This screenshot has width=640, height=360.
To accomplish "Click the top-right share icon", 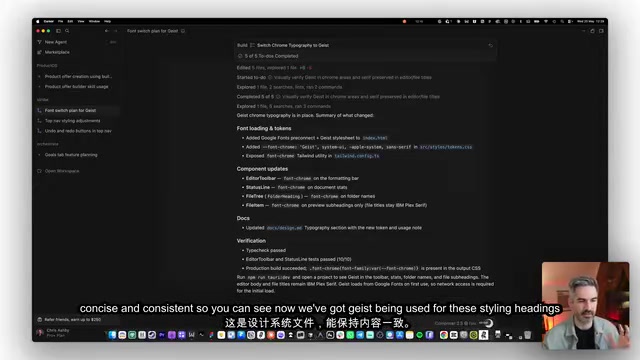I will pyautogui.click(x=592, y=31).
